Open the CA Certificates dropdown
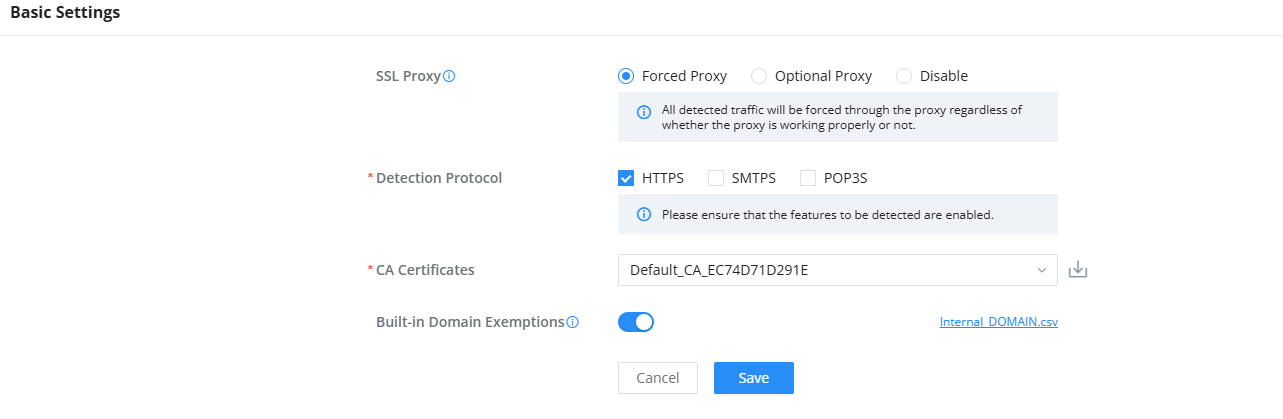The height and width of the screenshot is (419, 1283). [837, 270]
